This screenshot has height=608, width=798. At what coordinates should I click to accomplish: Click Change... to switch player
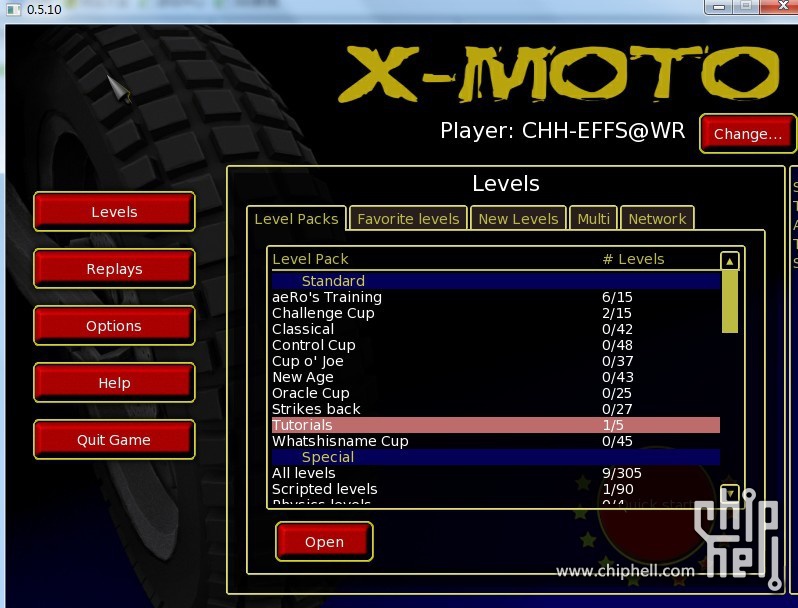748,134
